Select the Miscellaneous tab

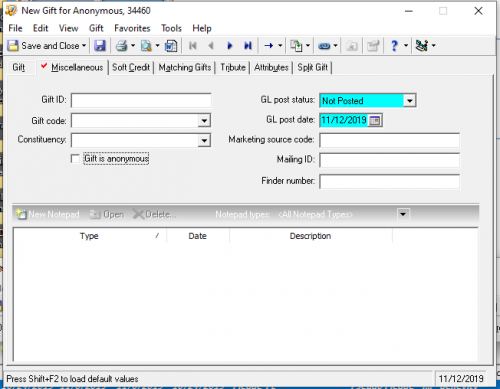(72, 67)
